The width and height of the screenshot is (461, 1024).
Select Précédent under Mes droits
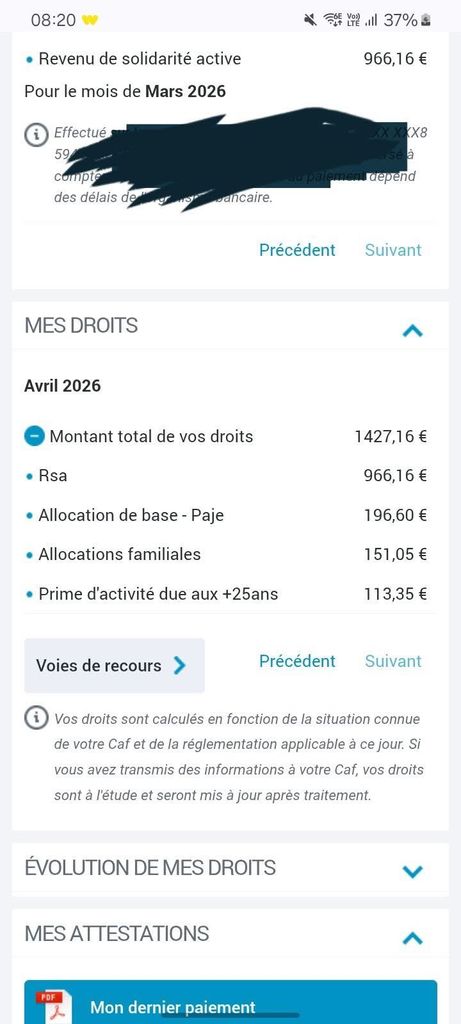click(297, 661)
